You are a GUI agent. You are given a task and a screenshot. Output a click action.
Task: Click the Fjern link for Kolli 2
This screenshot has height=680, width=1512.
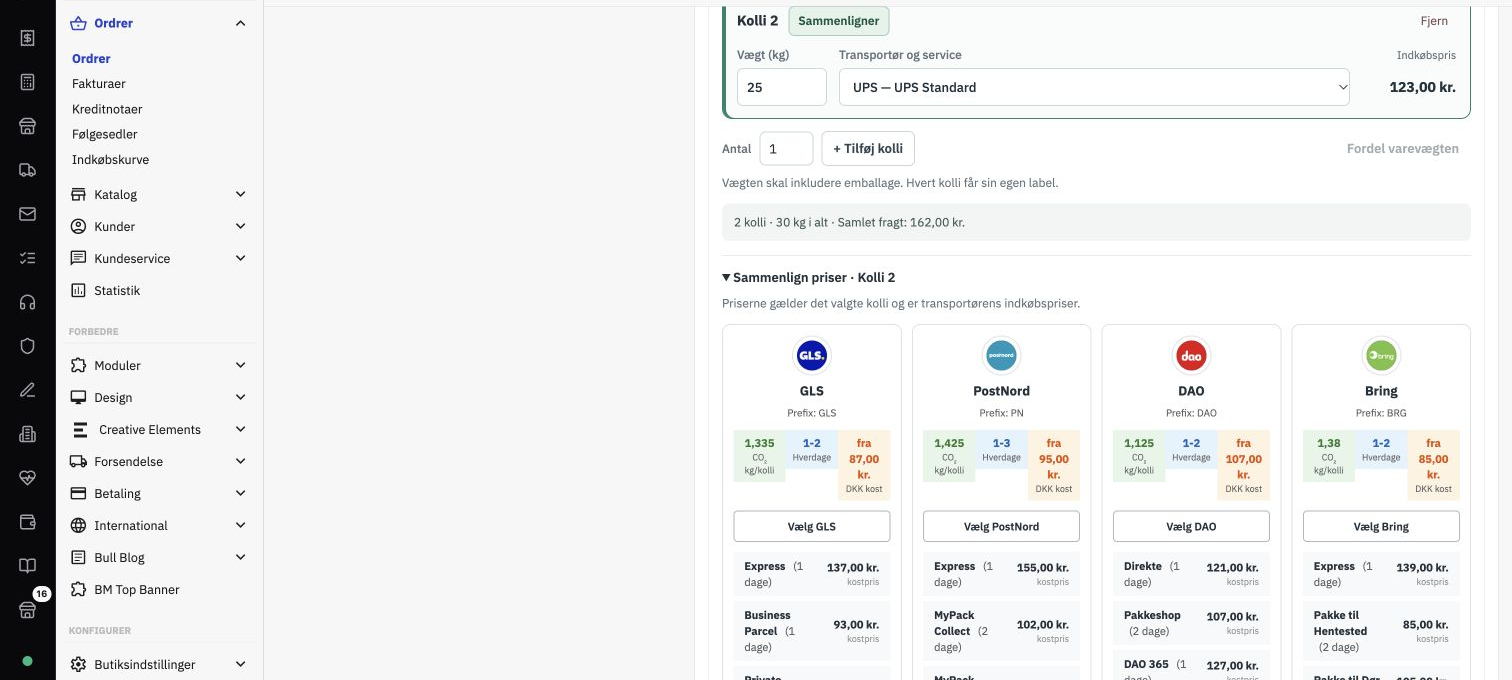coord(1434,21)
